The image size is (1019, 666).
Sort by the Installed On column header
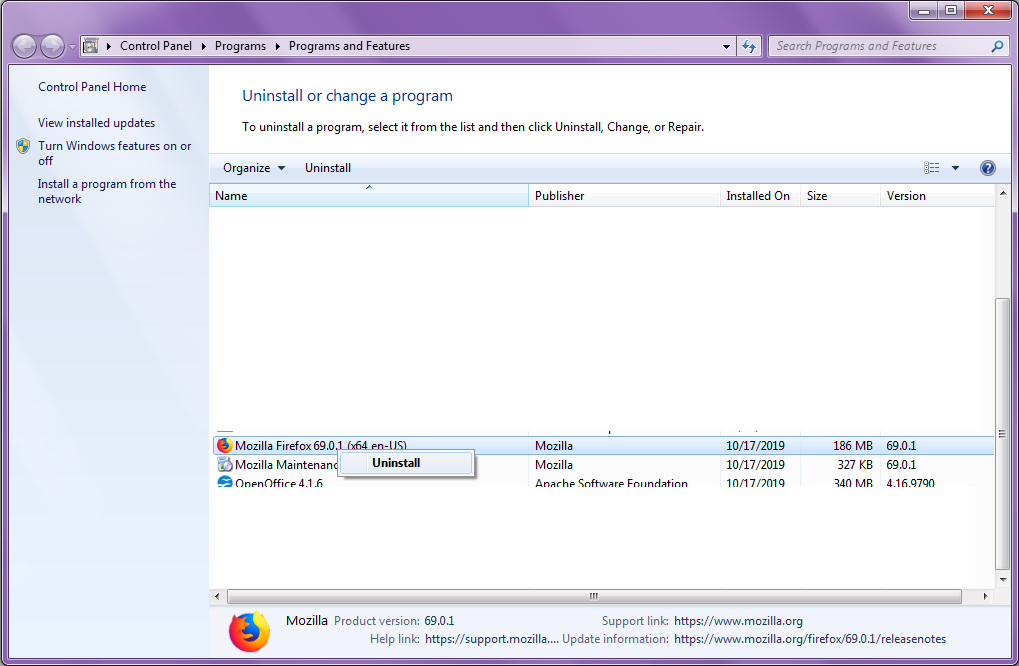click(x=760, y=196)
